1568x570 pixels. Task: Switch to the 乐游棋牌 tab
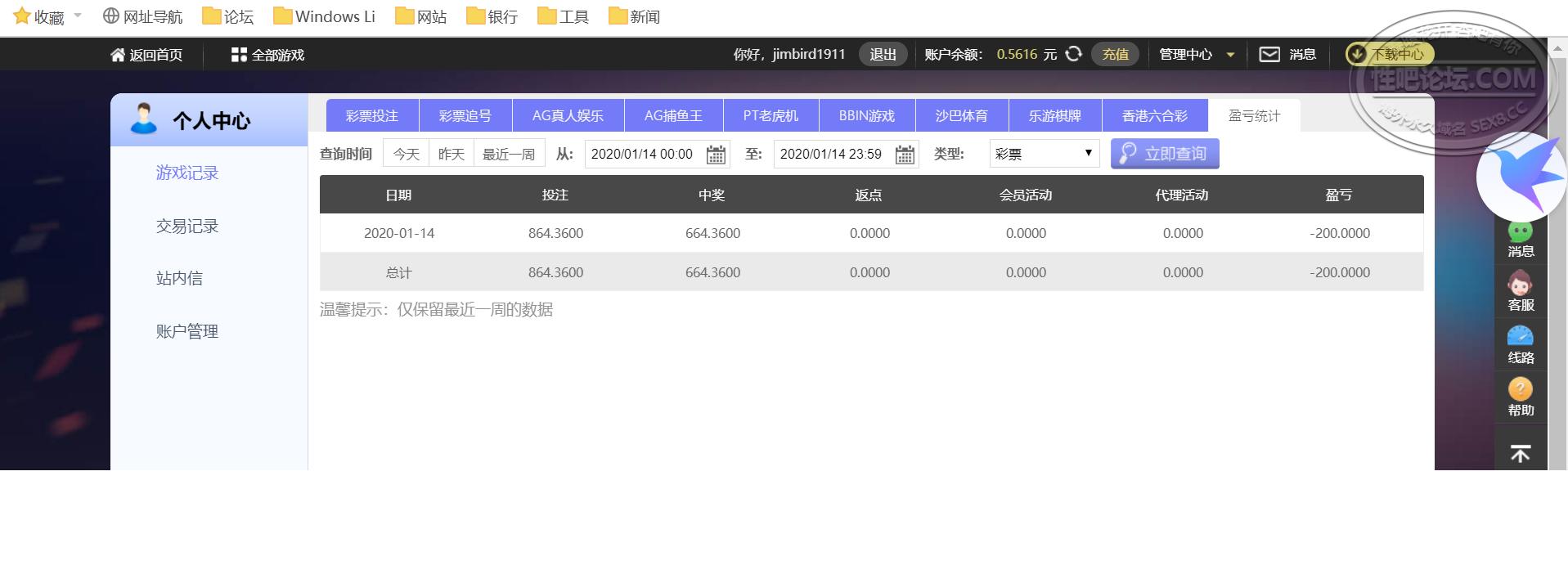pos(1055,115)
